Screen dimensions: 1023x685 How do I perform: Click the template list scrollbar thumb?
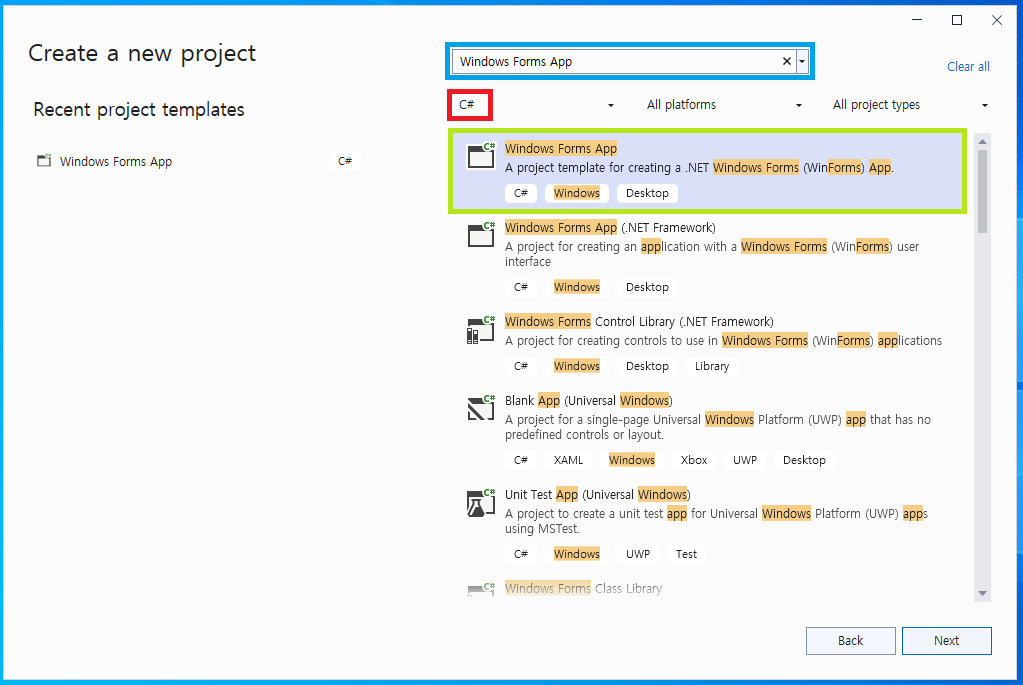pos(983,190)
